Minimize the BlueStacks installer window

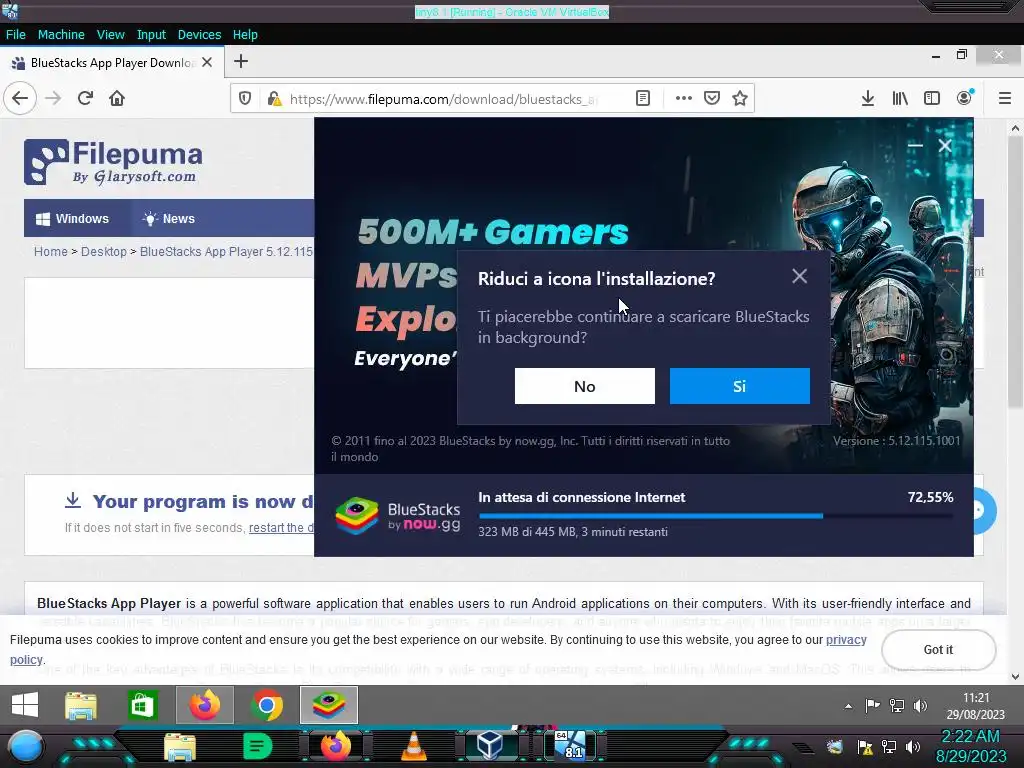pyautogui.click(x=915, y=146)
